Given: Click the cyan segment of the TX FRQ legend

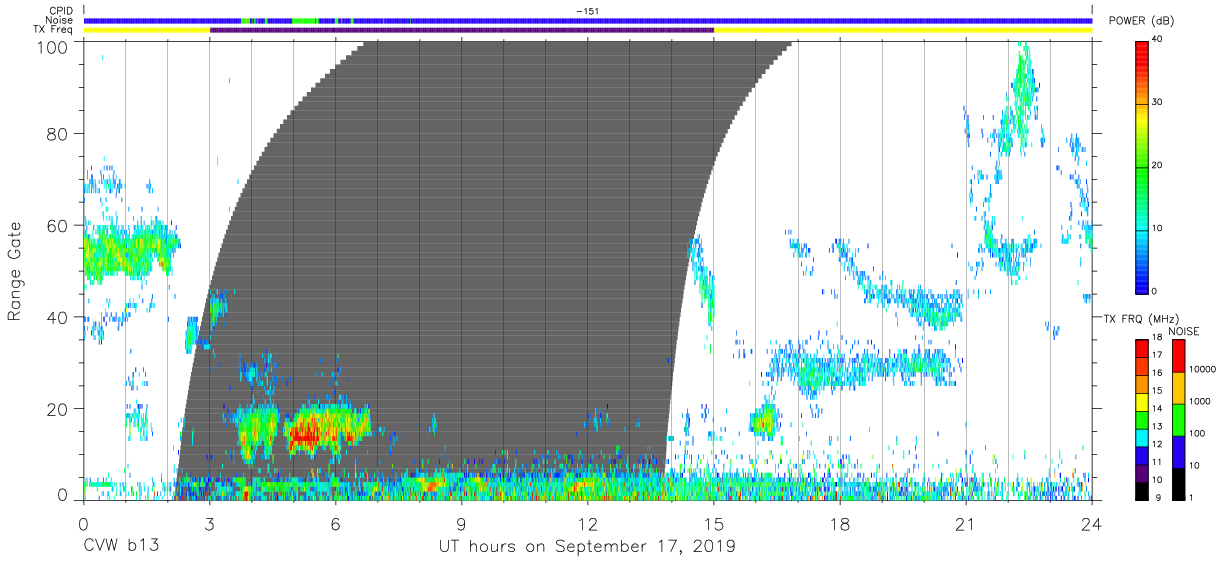Looking at the screenshot, I should 1141,438.
